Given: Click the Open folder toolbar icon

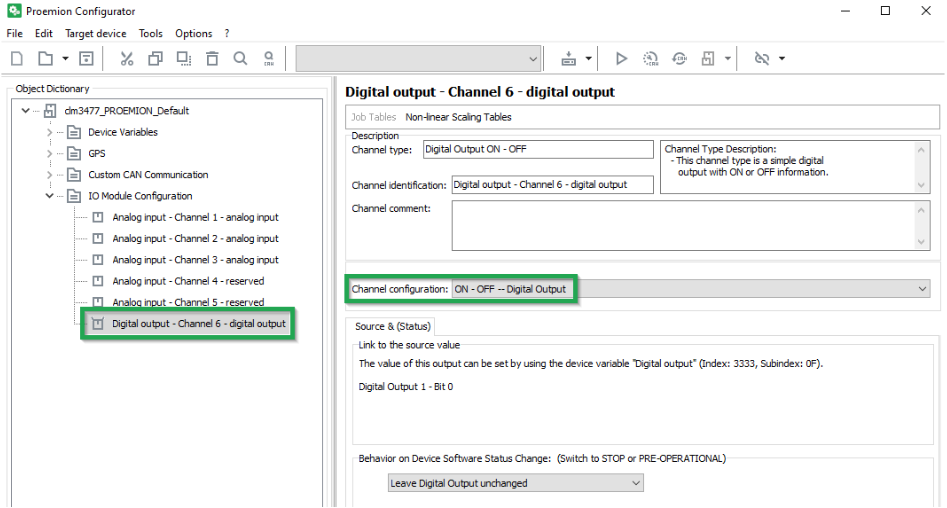Looking at the screenshot, I should click(45, 59).
